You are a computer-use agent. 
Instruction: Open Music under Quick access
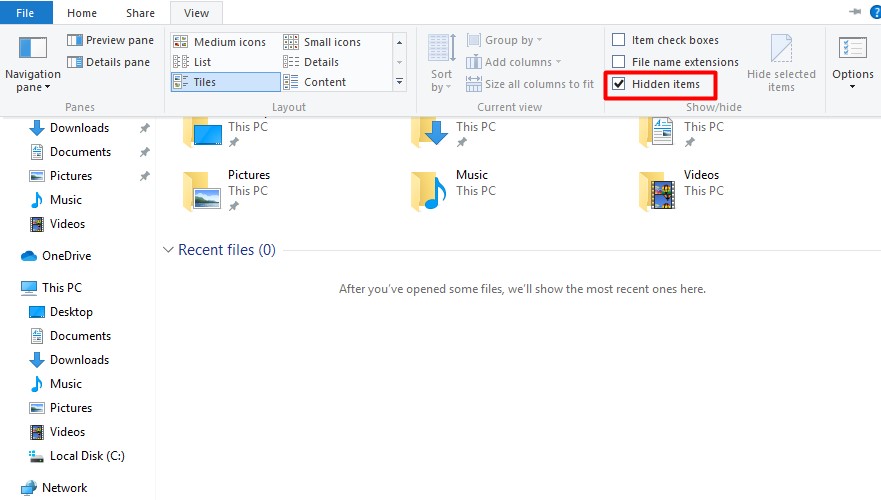66,200
